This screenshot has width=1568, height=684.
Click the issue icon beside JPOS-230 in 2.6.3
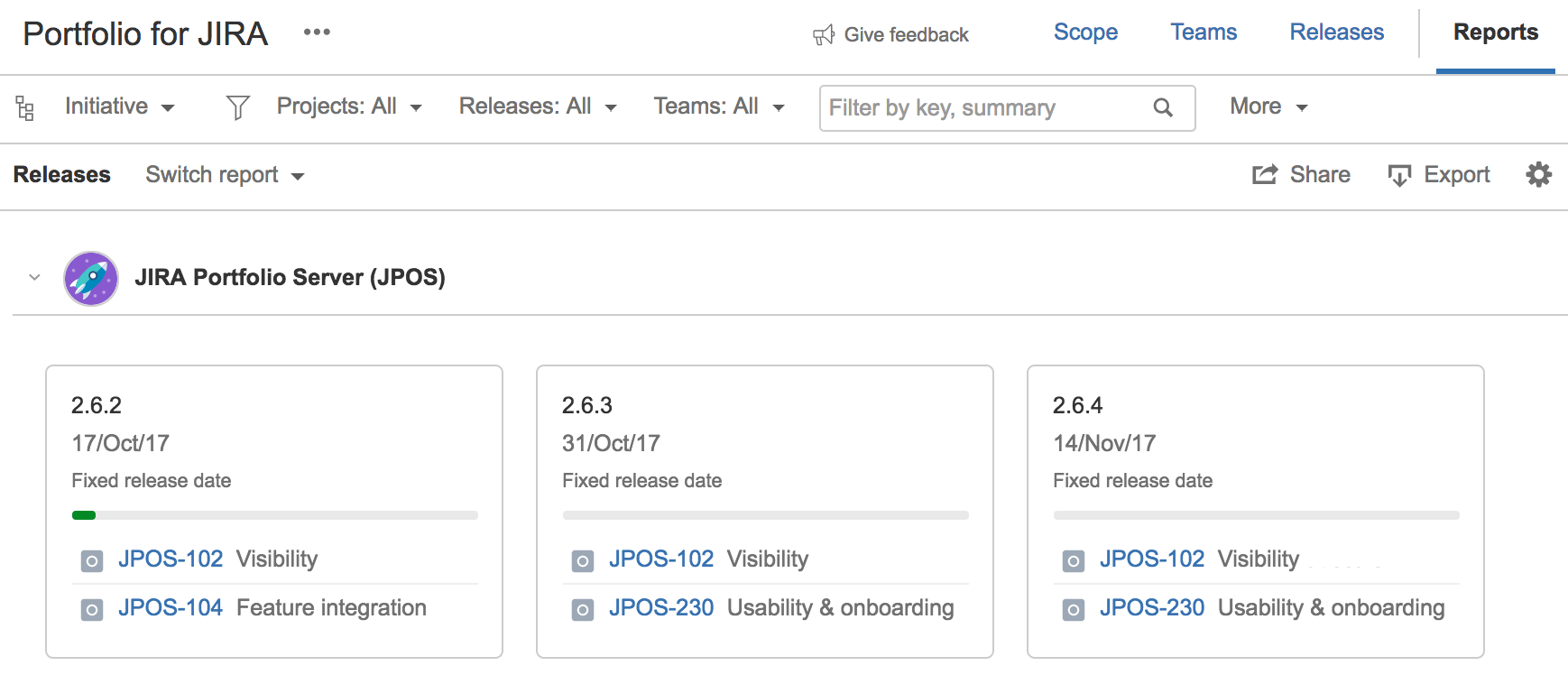(583, 610)
